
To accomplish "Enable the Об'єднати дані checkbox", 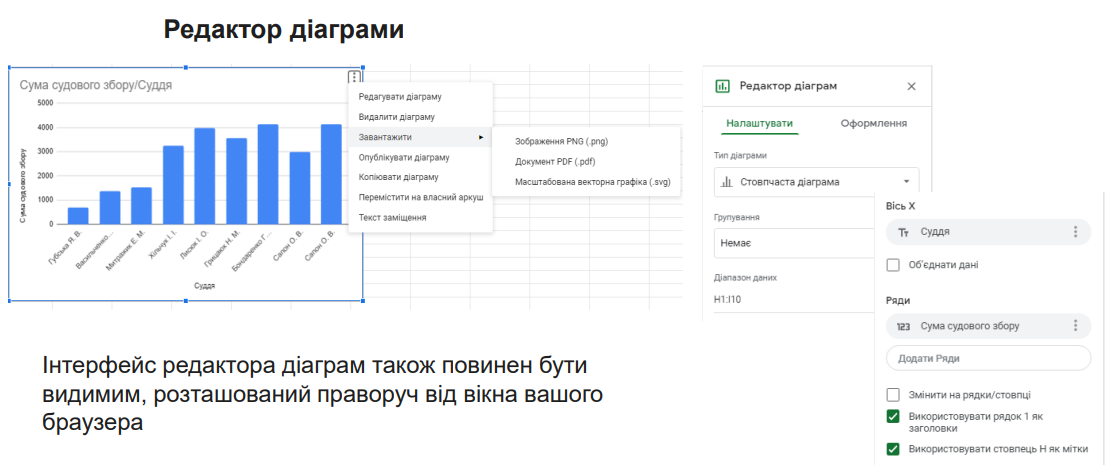I will point(893,265).
